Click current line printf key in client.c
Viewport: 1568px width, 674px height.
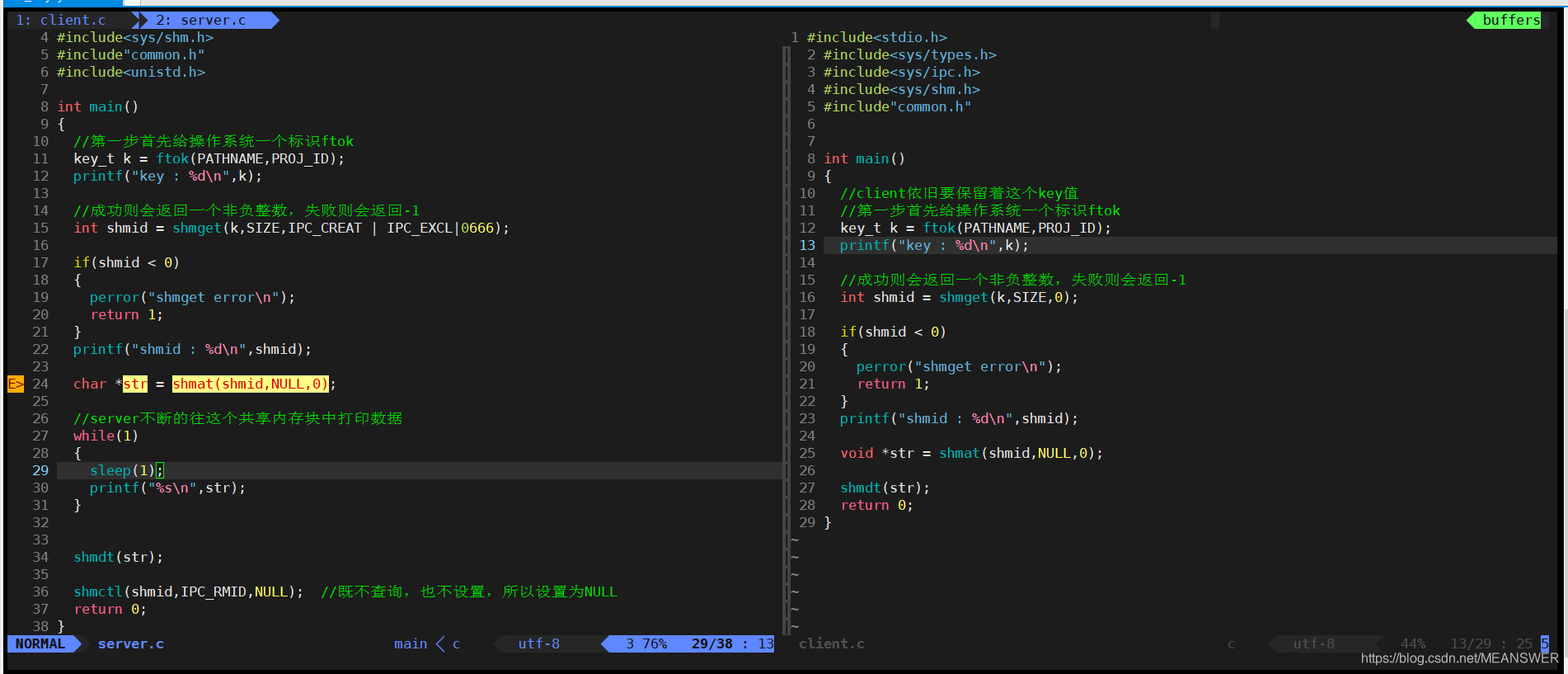pos(934,245)
